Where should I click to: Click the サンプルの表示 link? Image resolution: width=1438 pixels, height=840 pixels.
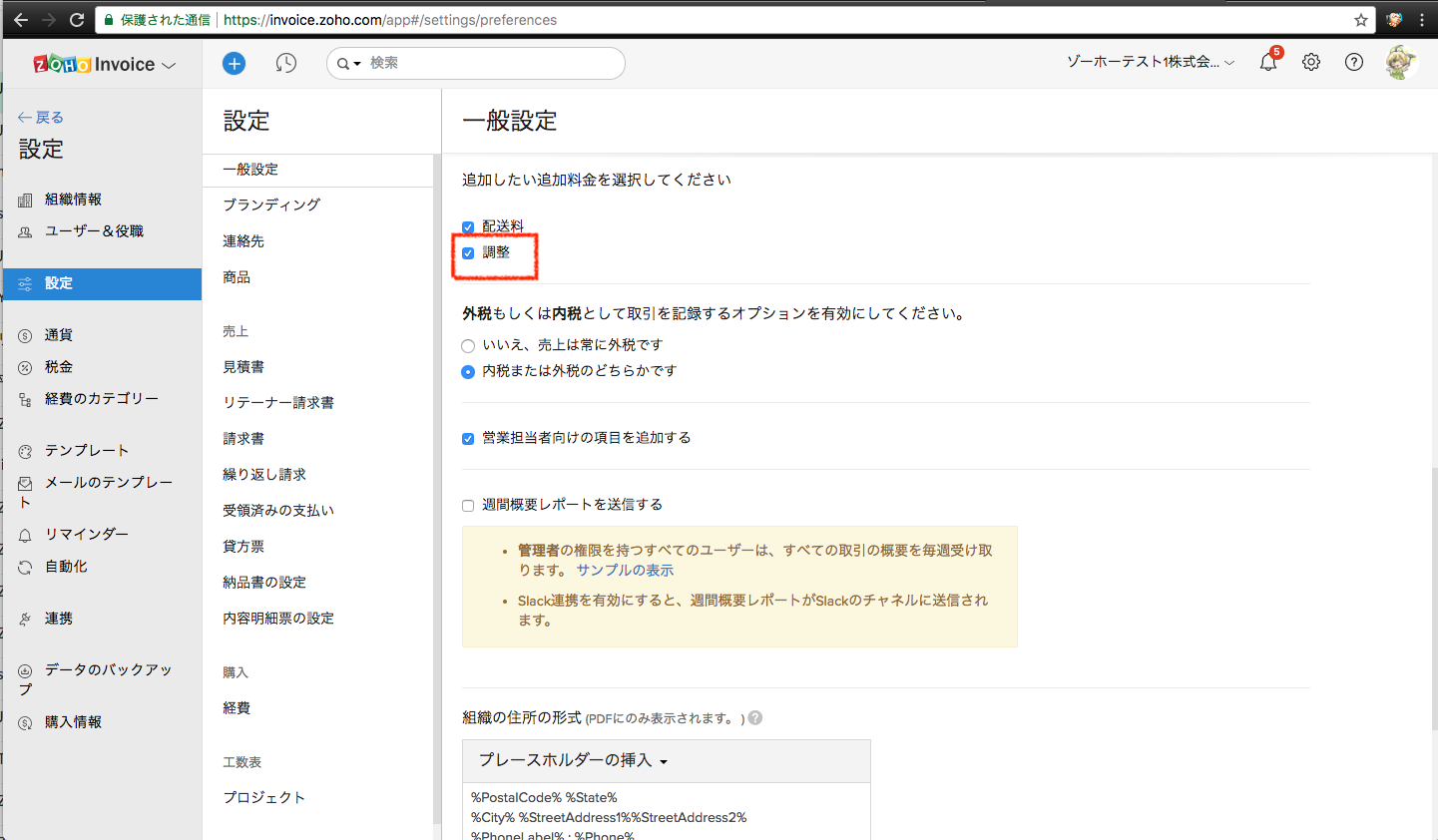[625, 571]
